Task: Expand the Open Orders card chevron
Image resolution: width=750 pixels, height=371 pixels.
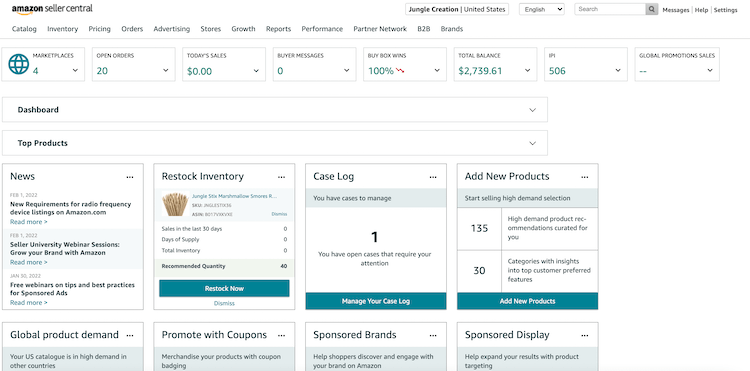Action: point(165,70)
